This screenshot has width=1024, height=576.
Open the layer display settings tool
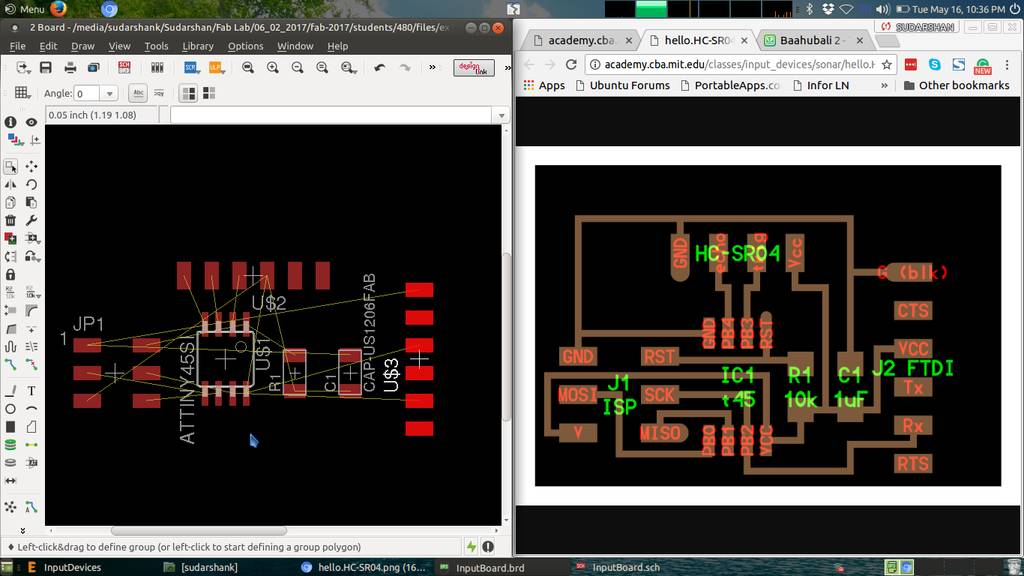pyautogui.click(x=14, y=140)
